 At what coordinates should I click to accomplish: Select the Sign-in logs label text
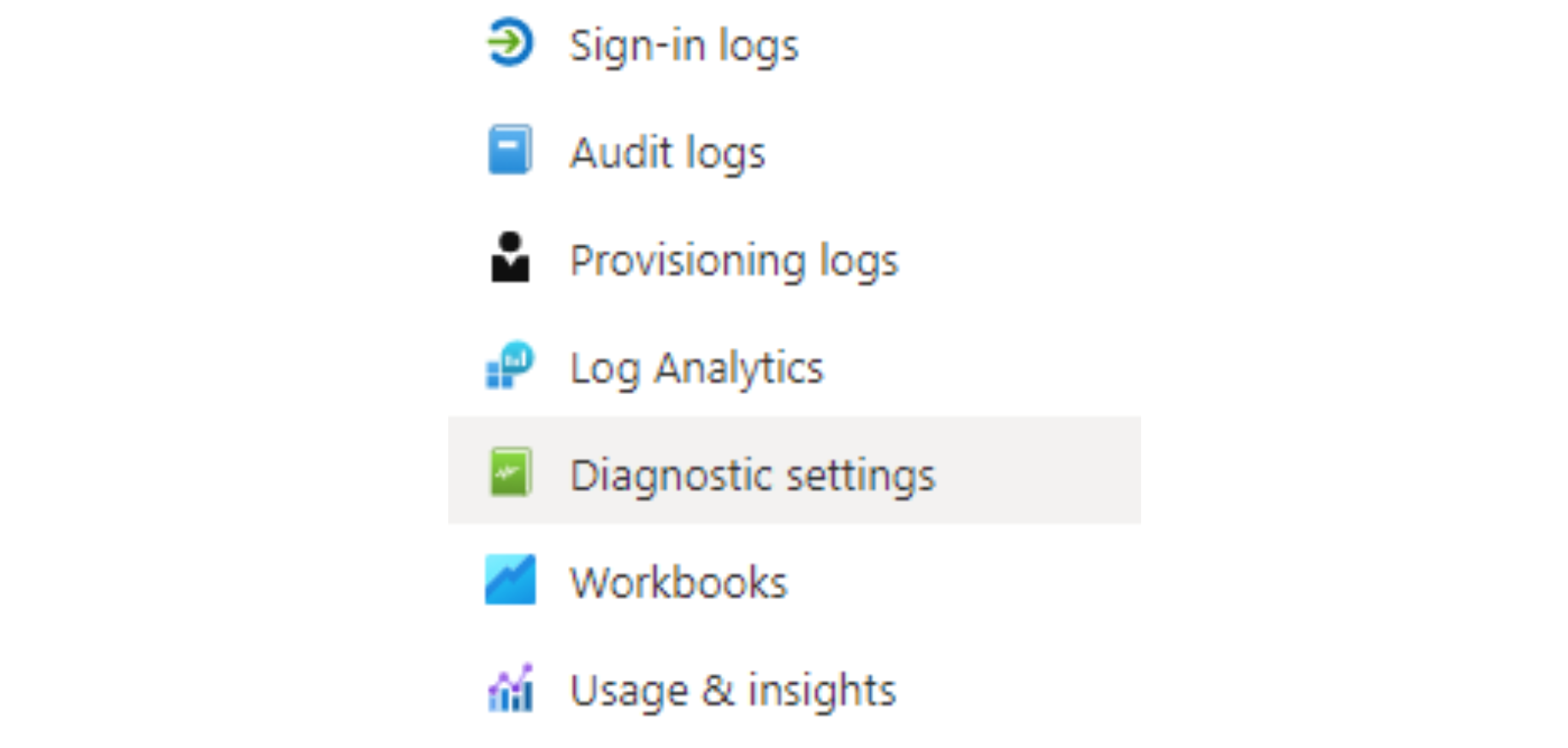point(685,44)
